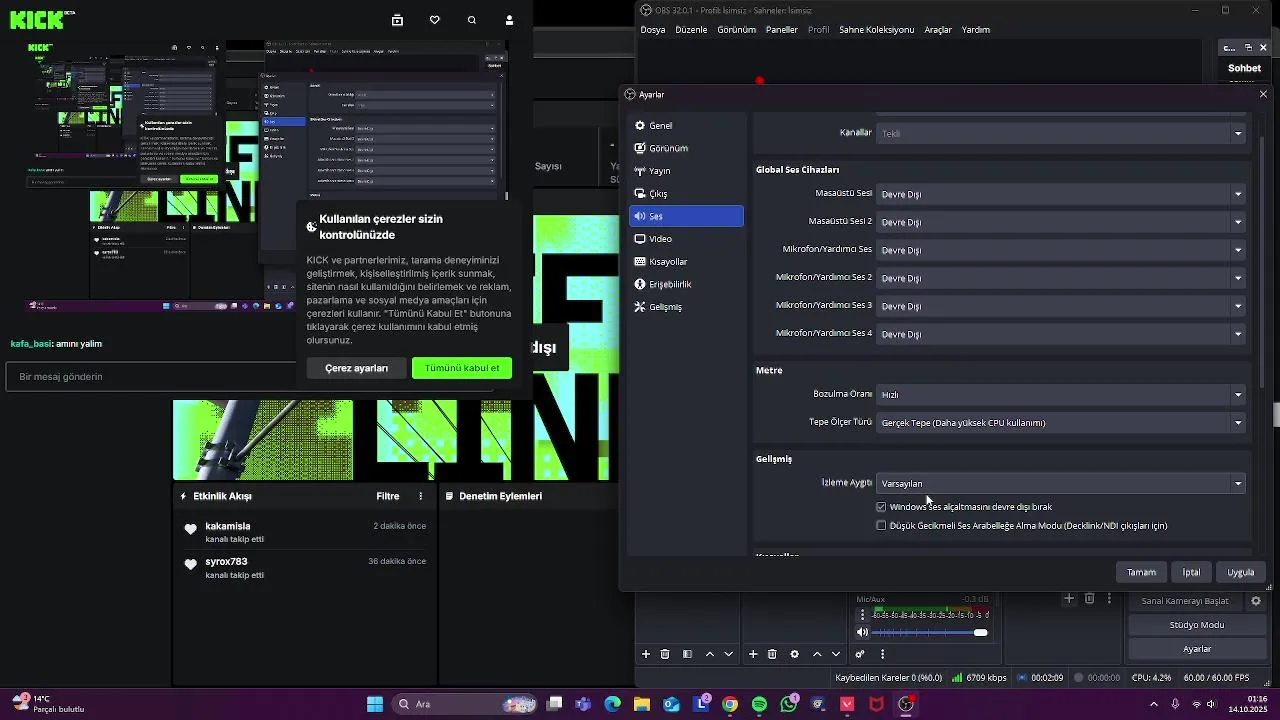Open Mikrofon/Yardımcı Ses dropdown
The height and width of the screenshot is (720, 1280).
[x=1061, y=250]
